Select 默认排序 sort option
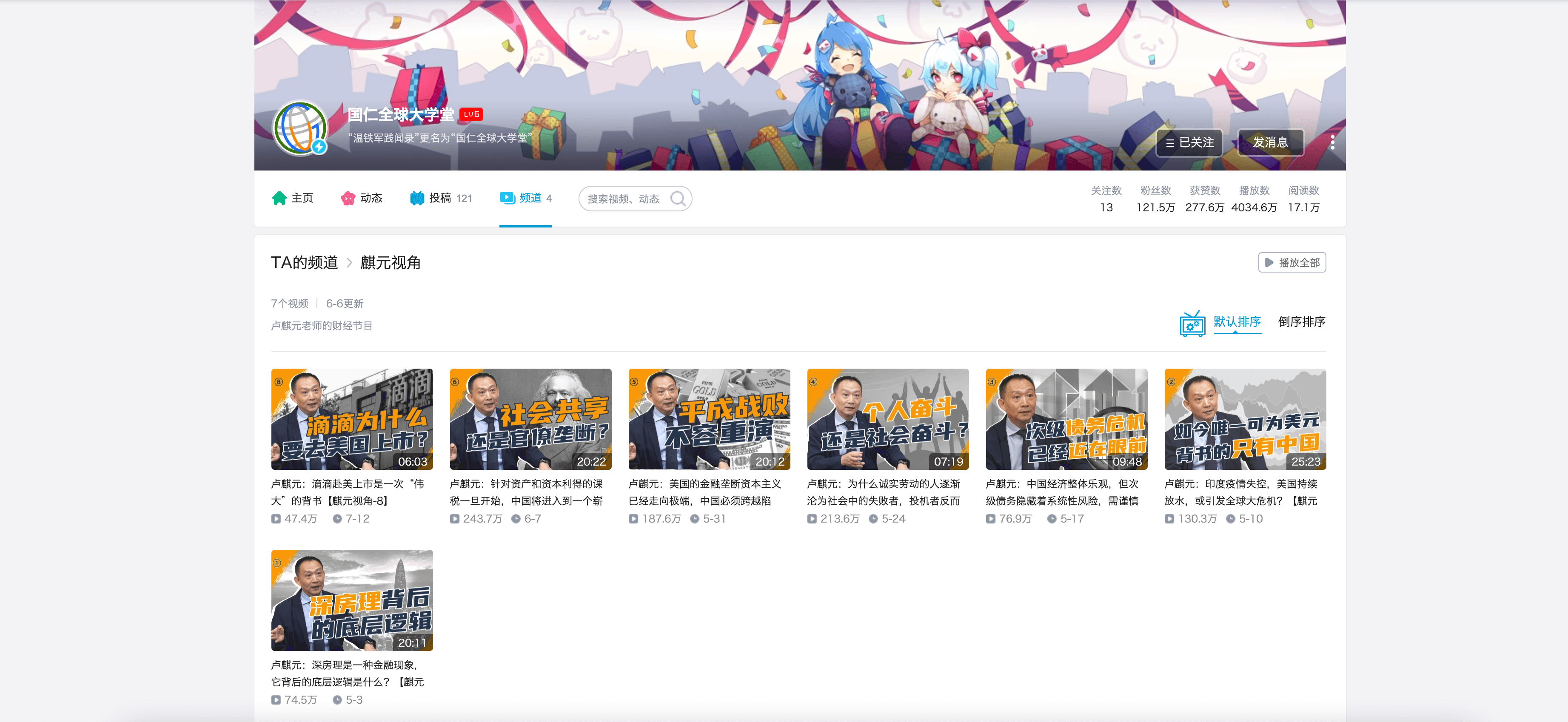 tap(1236, 322)
